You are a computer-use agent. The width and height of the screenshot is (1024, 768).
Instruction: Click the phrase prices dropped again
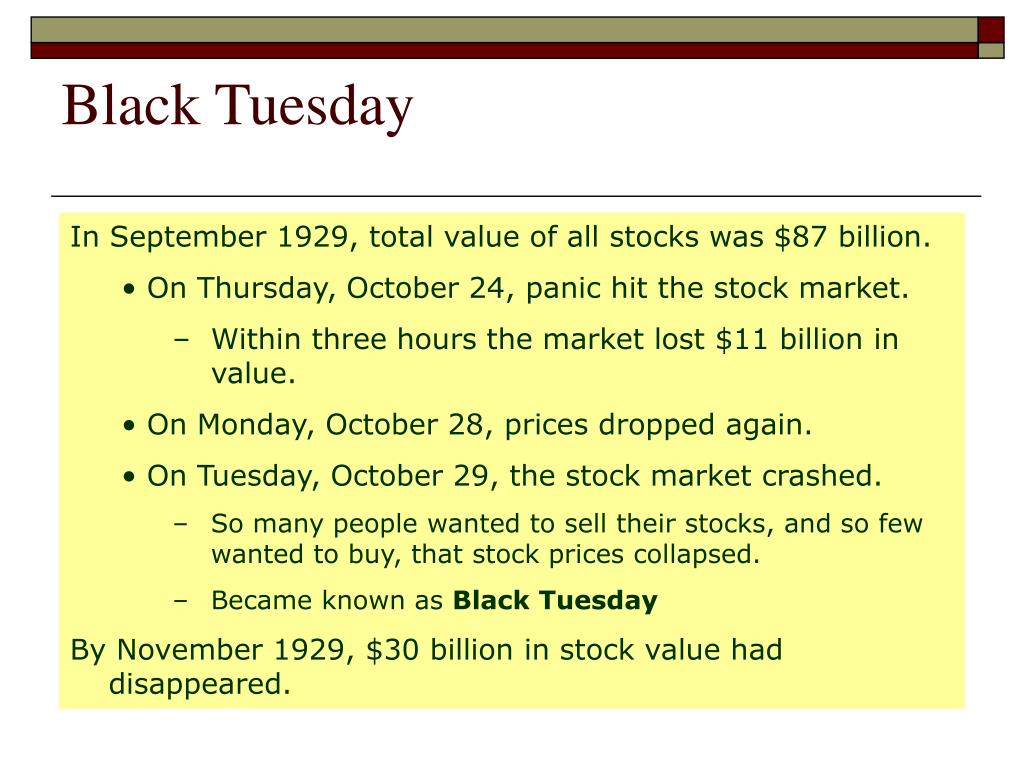click(x=658, y=425)
